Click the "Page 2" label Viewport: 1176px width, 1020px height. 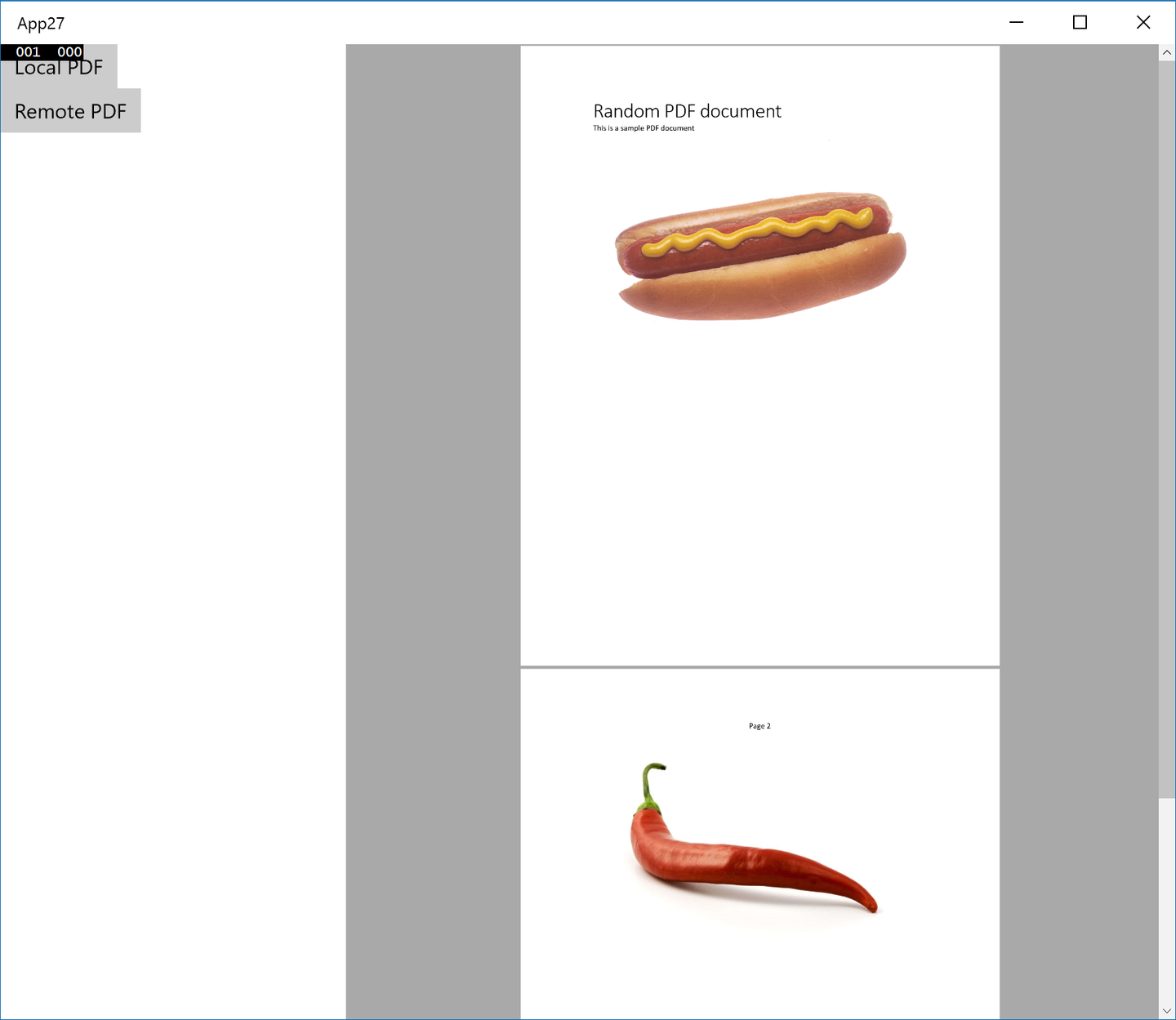click(x=759, y=726)
